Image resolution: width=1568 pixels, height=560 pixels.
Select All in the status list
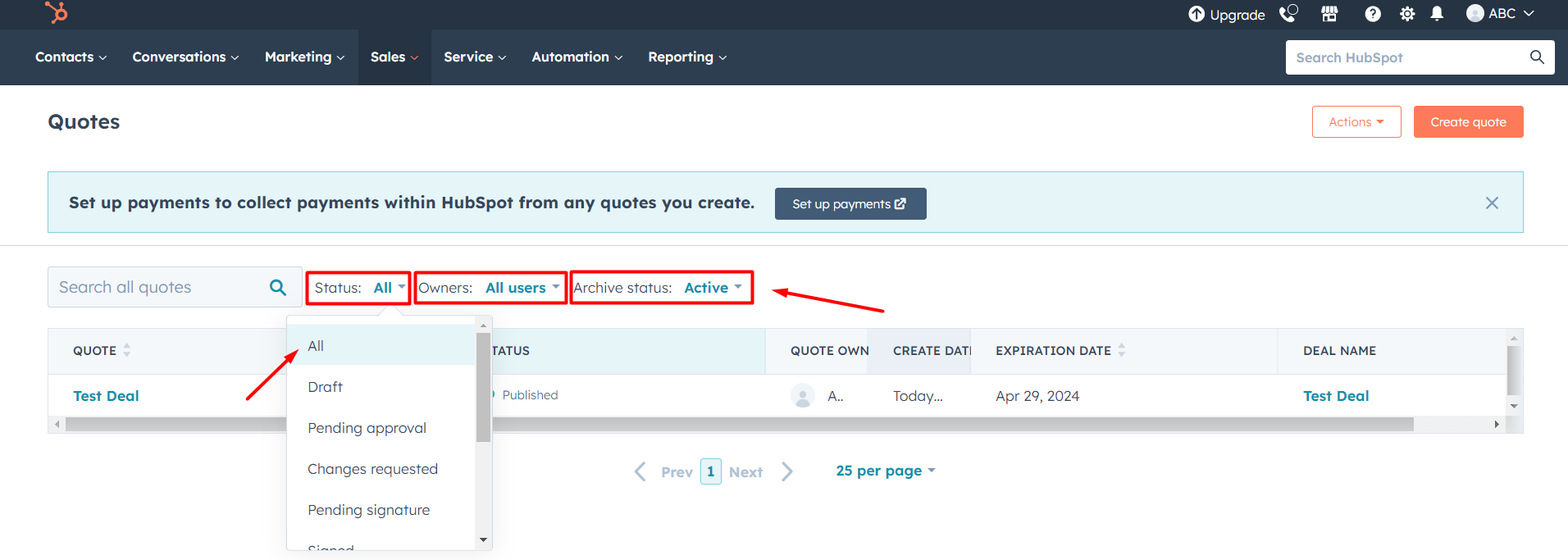381,346
